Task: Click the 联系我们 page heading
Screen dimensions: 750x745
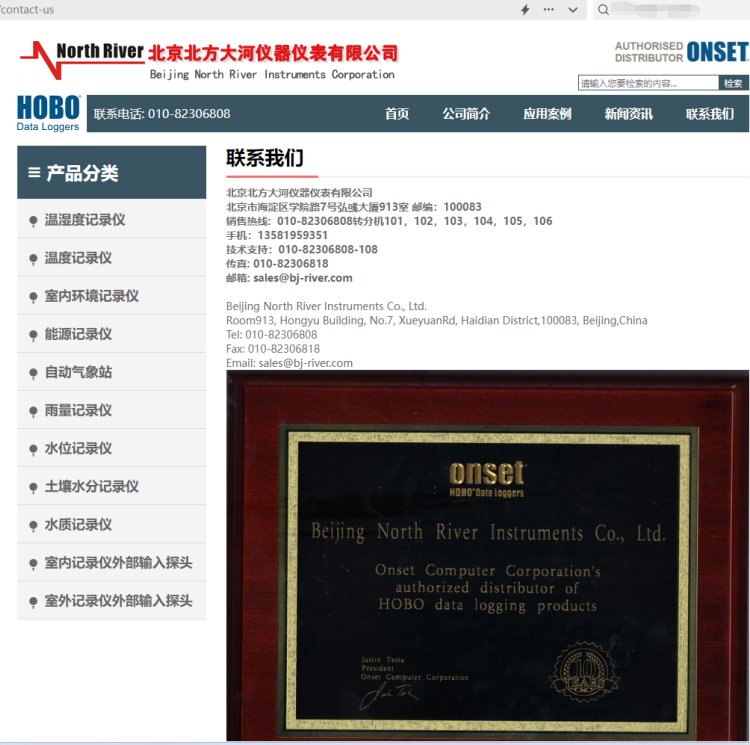Action: click(265, 158)
